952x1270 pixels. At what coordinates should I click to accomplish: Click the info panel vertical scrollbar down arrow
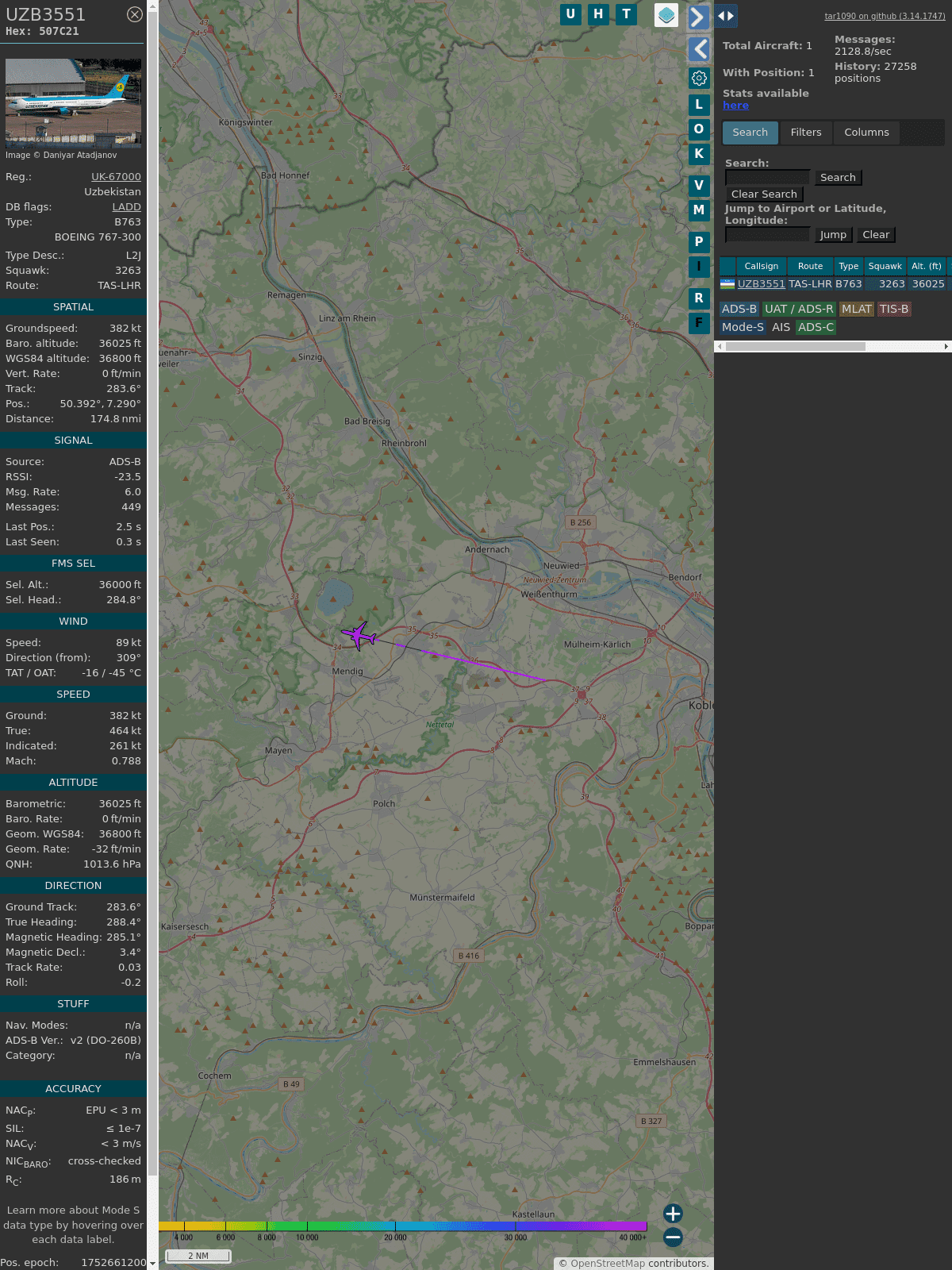pos(152,1264)
